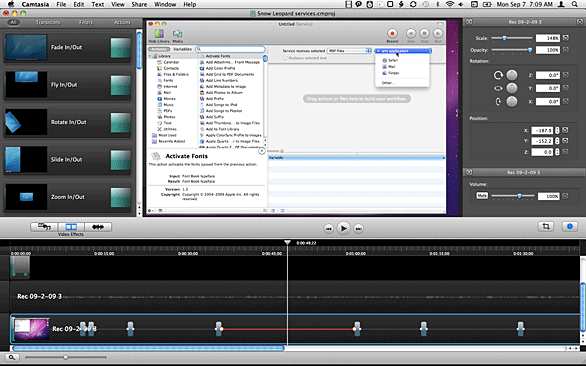The width and height of the screenshot is (586, 366).
Task: Skip forward with the fast-forward button
Action: pos(358,228)
